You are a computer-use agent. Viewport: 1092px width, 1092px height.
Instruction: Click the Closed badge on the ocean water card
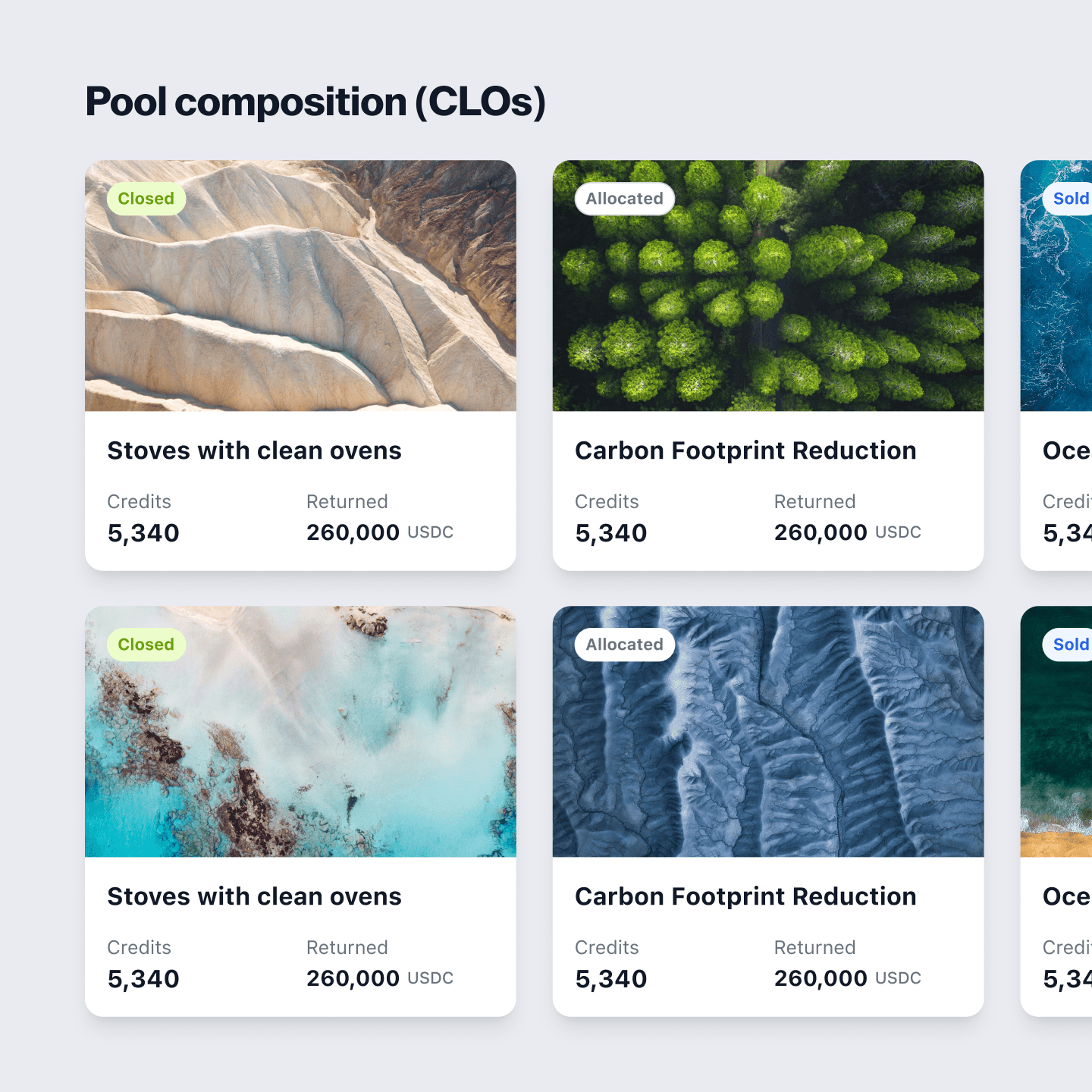tap(146, 645)
